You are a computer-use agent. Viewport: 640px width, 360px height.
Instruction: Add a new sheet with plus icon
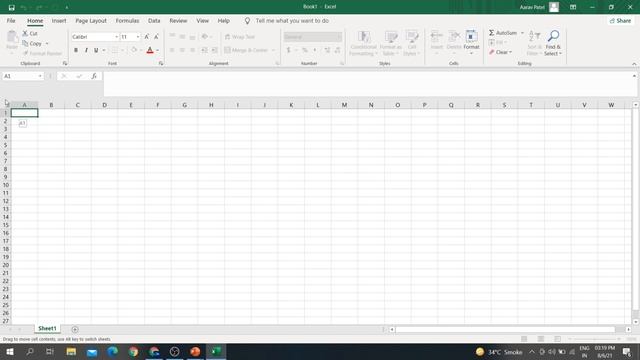coord(75,329)
